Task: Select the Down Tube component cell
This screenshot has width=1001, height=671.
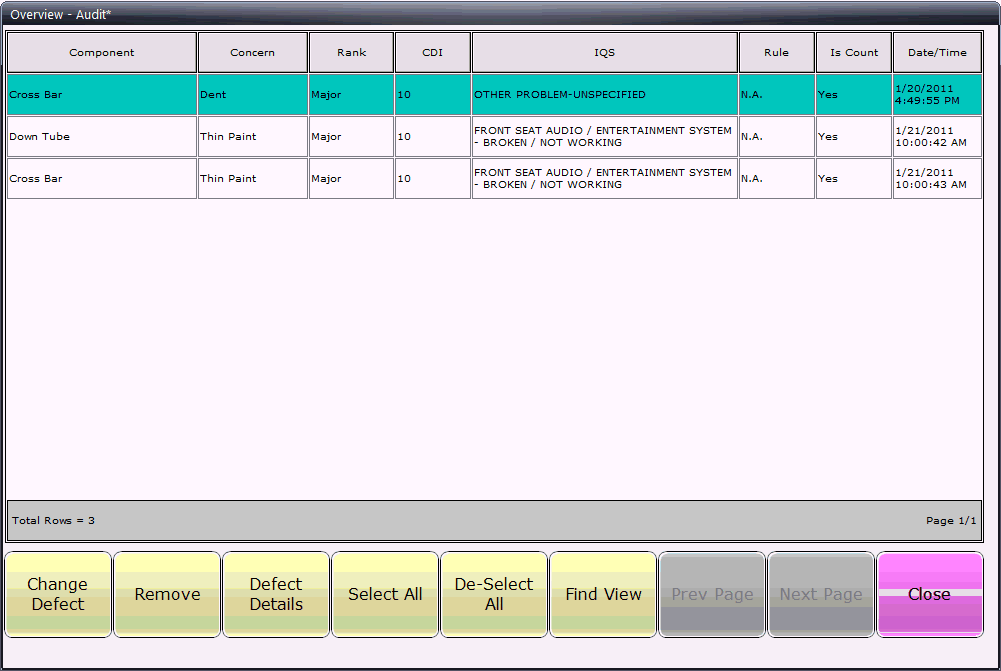Action: (102, 137)
